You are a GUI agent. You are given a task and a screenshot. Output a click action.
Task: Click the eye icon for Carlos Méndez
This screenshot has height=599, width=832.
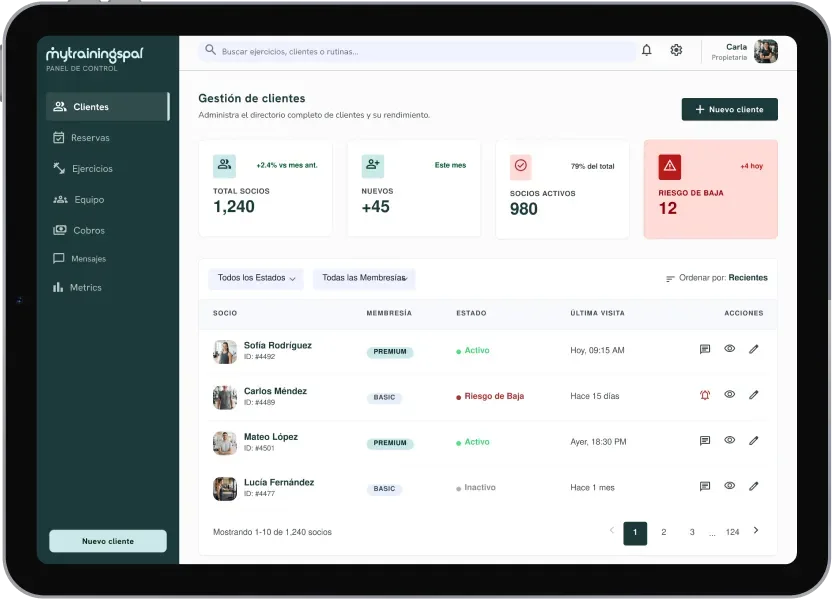click(730, 394)
